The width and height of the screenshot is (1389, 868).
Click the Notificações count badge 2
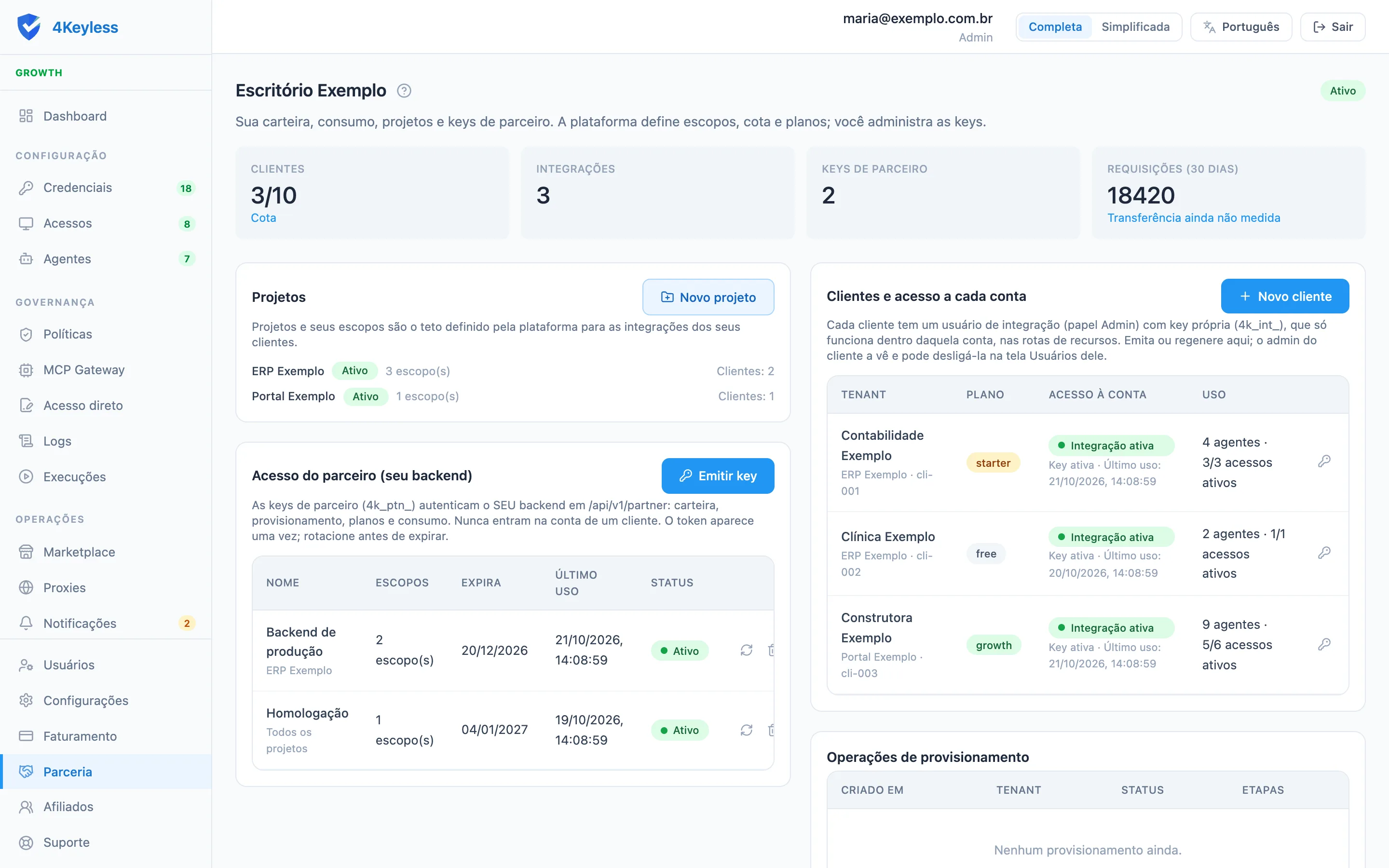[187, 624]
